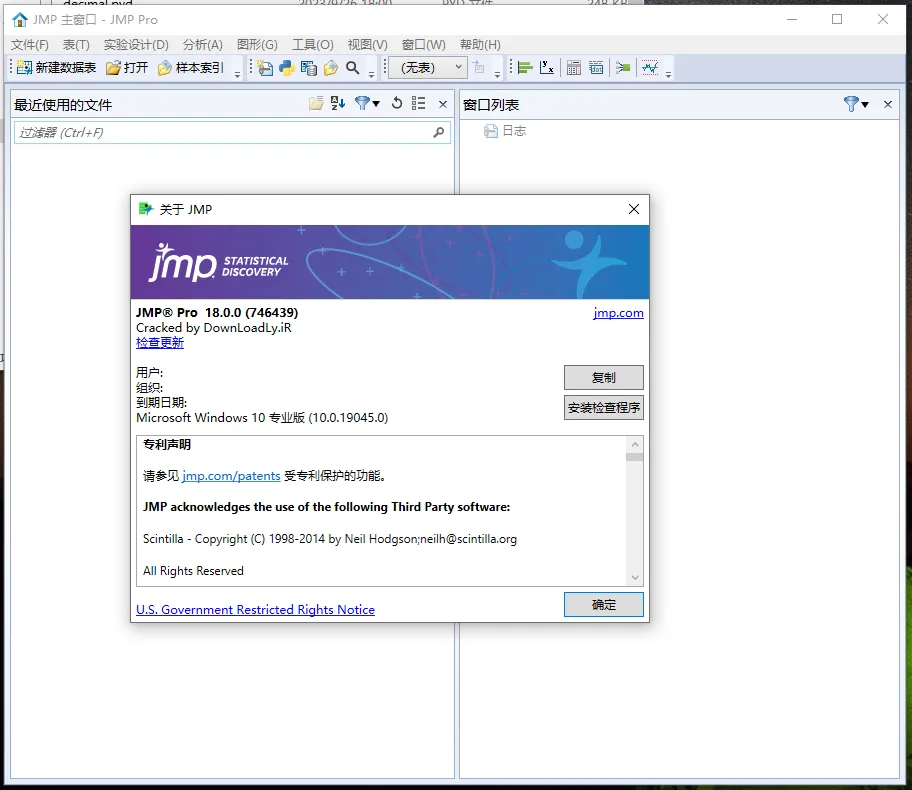This screenshot has height=790, width=912.
Task: Close the 窗口列表 panel
Action: [888, 104]
